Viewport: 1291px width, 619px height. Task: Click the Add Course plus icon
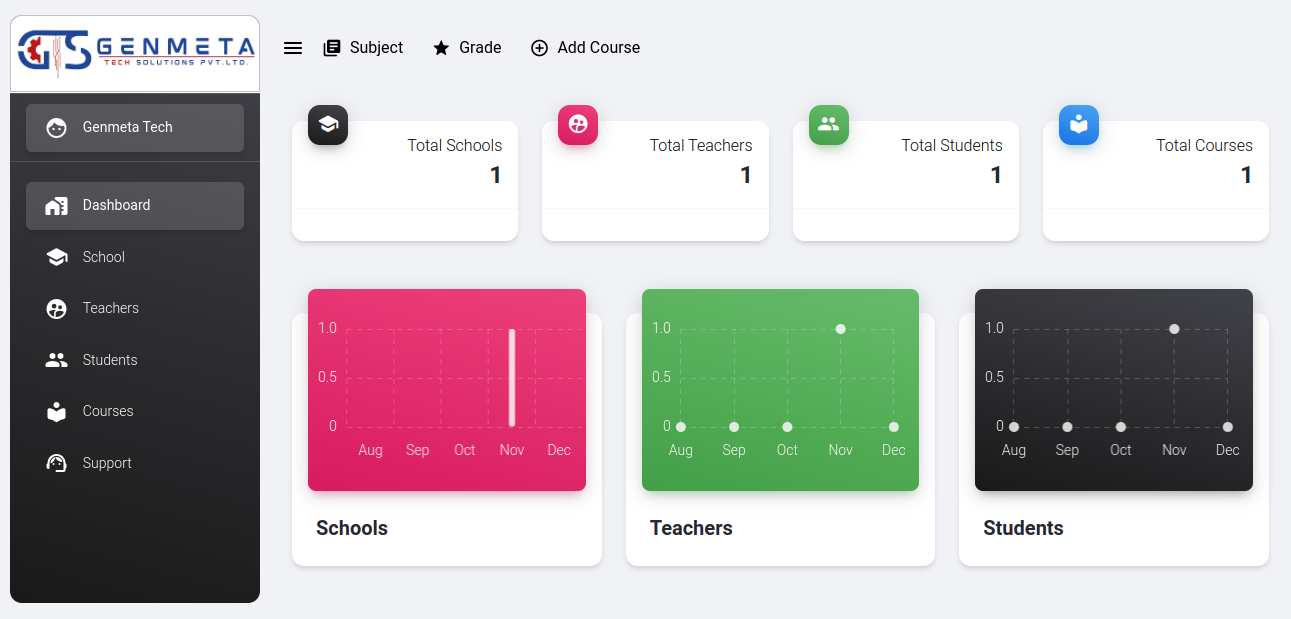[x=539, y=48]
